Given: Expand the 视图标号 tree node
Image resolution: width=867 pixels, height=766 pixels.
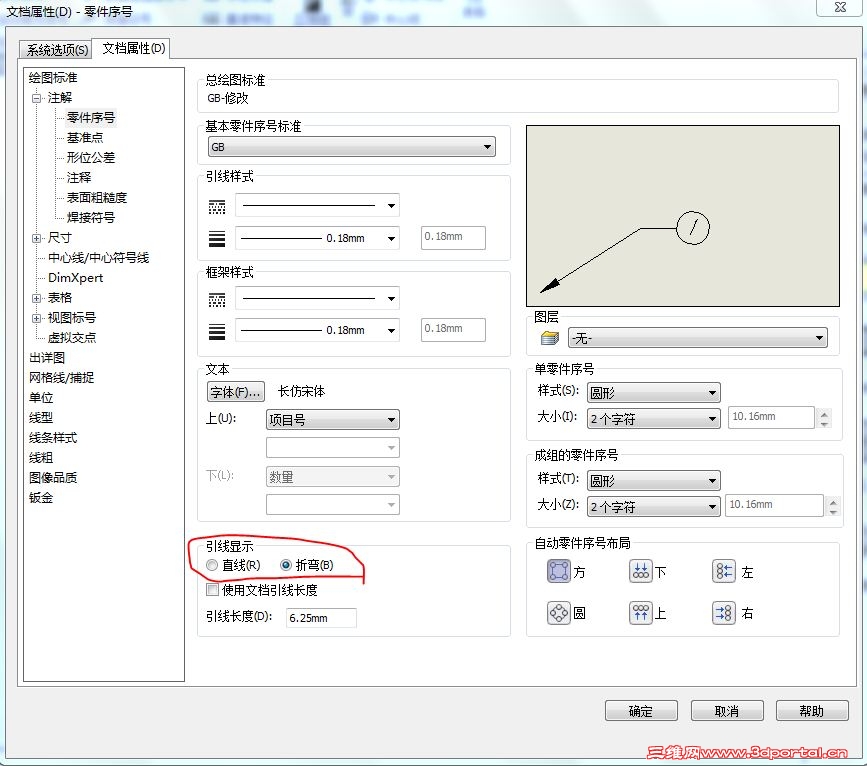Looking at the screenshot, I should 36,318.
